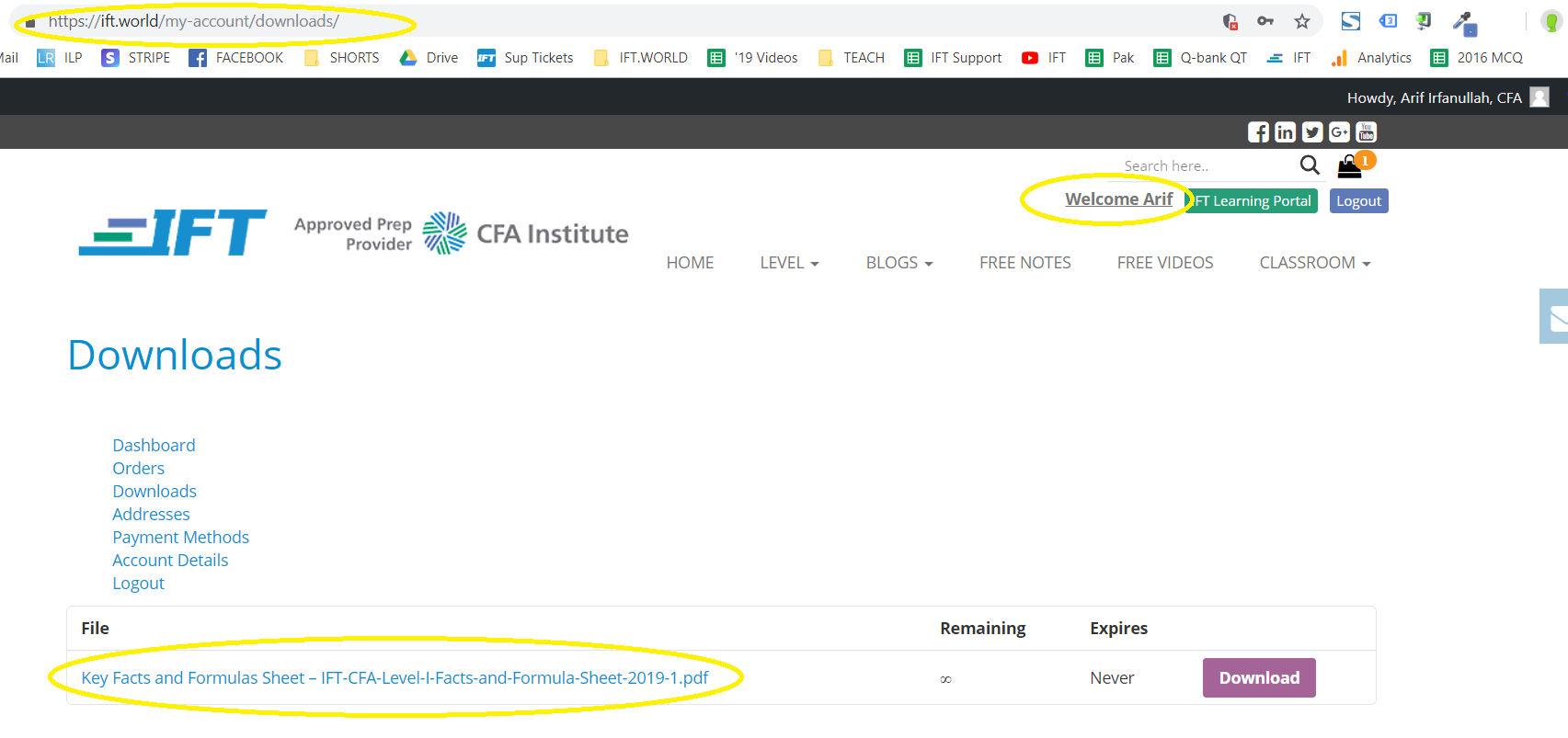This screenshot has width=1568, height=738.
Task: Open the STRIPE bookmark
Action: point(136,58)
